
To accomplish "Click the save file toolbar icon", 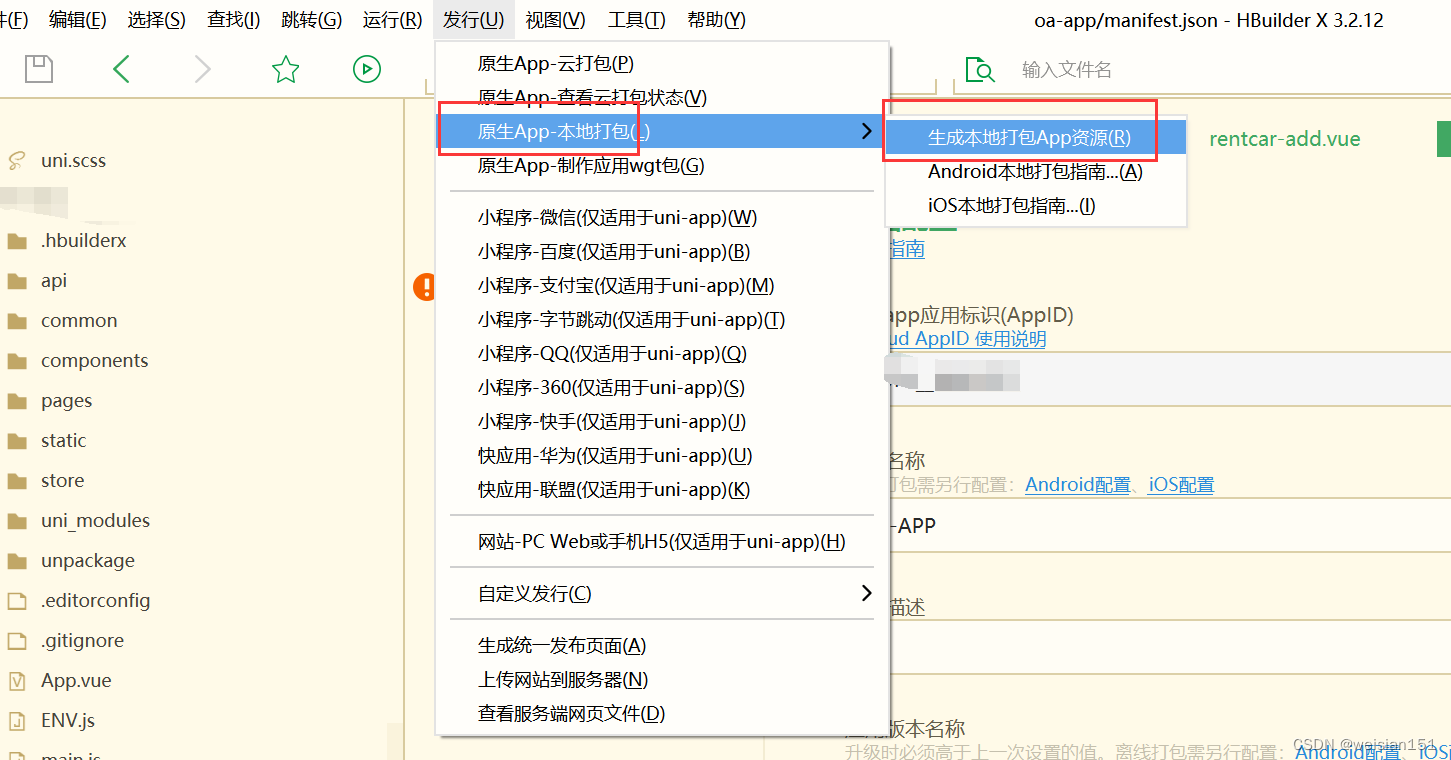I will pos(39,69).
